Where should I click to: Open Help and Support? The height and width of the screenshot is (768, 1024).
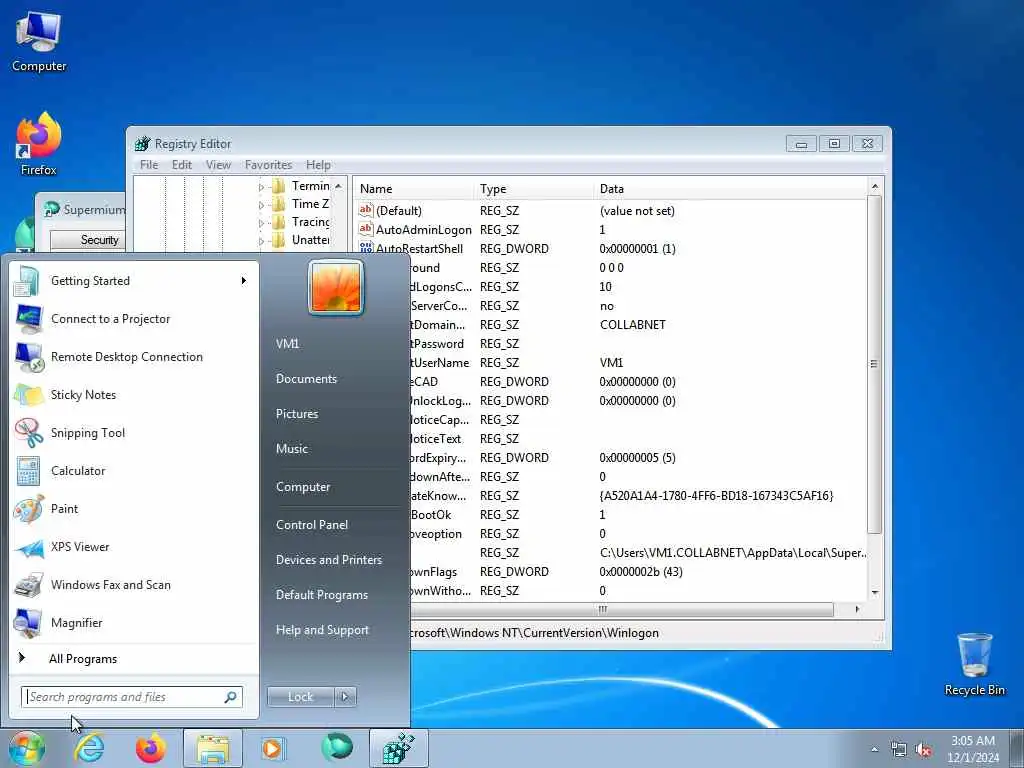(322, 630)
